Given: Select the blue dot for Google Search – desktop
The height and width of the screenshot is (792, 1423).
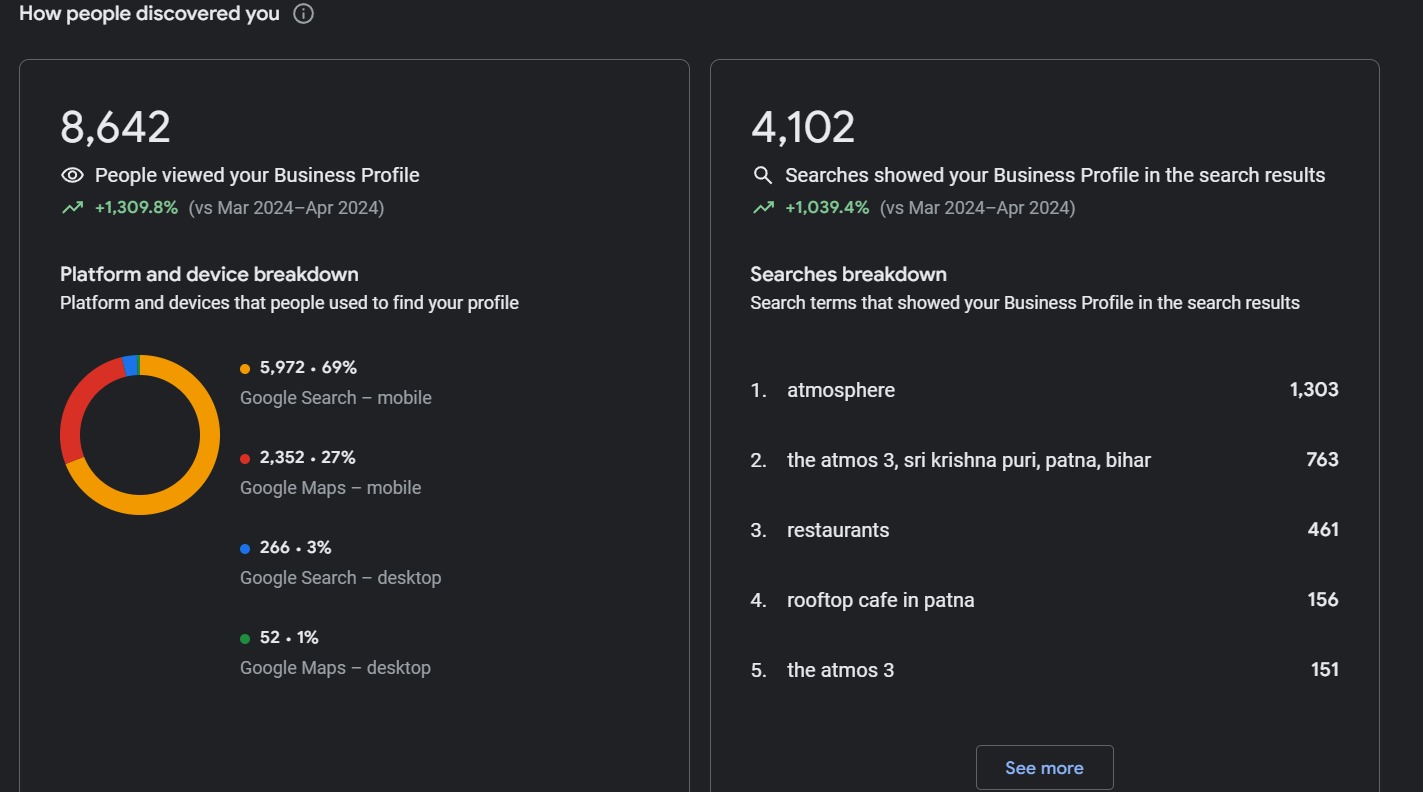Looking at the screenshot, I should coord(245,549).
